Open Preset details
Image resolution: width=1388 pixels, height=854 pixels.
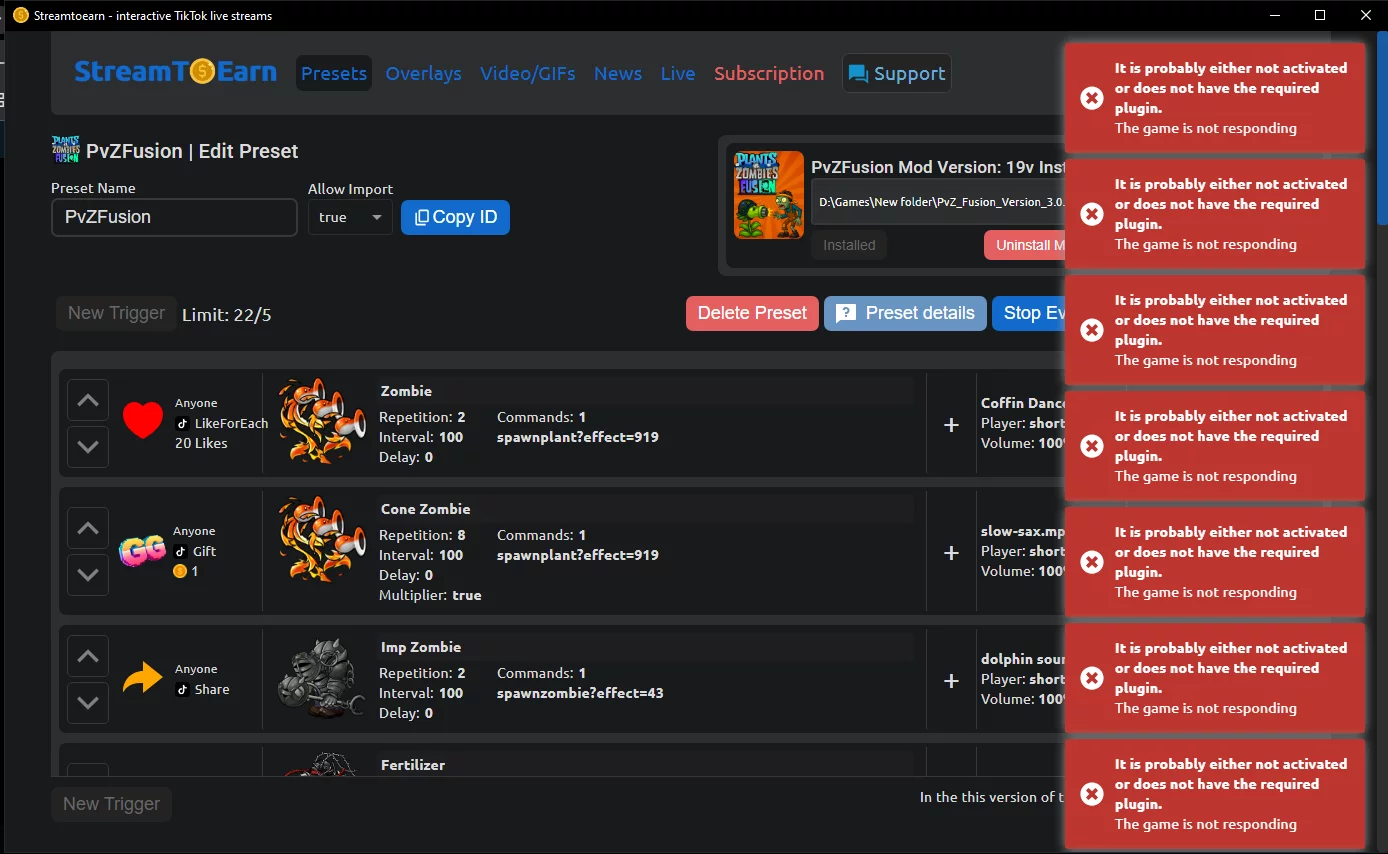pos(904,313)
